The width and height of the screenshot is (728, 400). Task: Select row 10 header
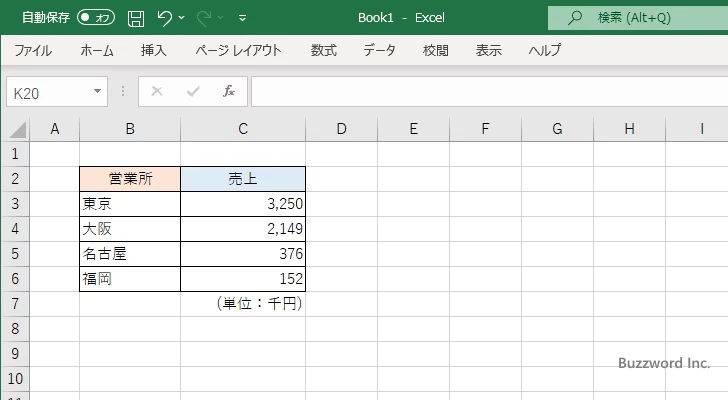point(15,379)
